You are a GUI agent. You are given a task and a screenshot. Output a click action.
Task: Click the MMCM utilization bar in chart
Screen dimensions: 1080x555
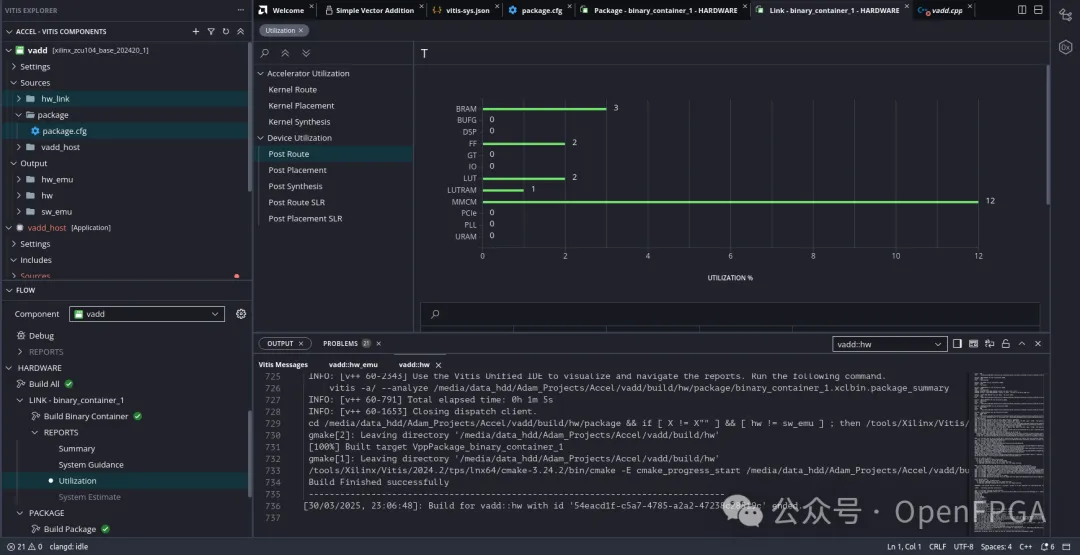coord(730,202)
